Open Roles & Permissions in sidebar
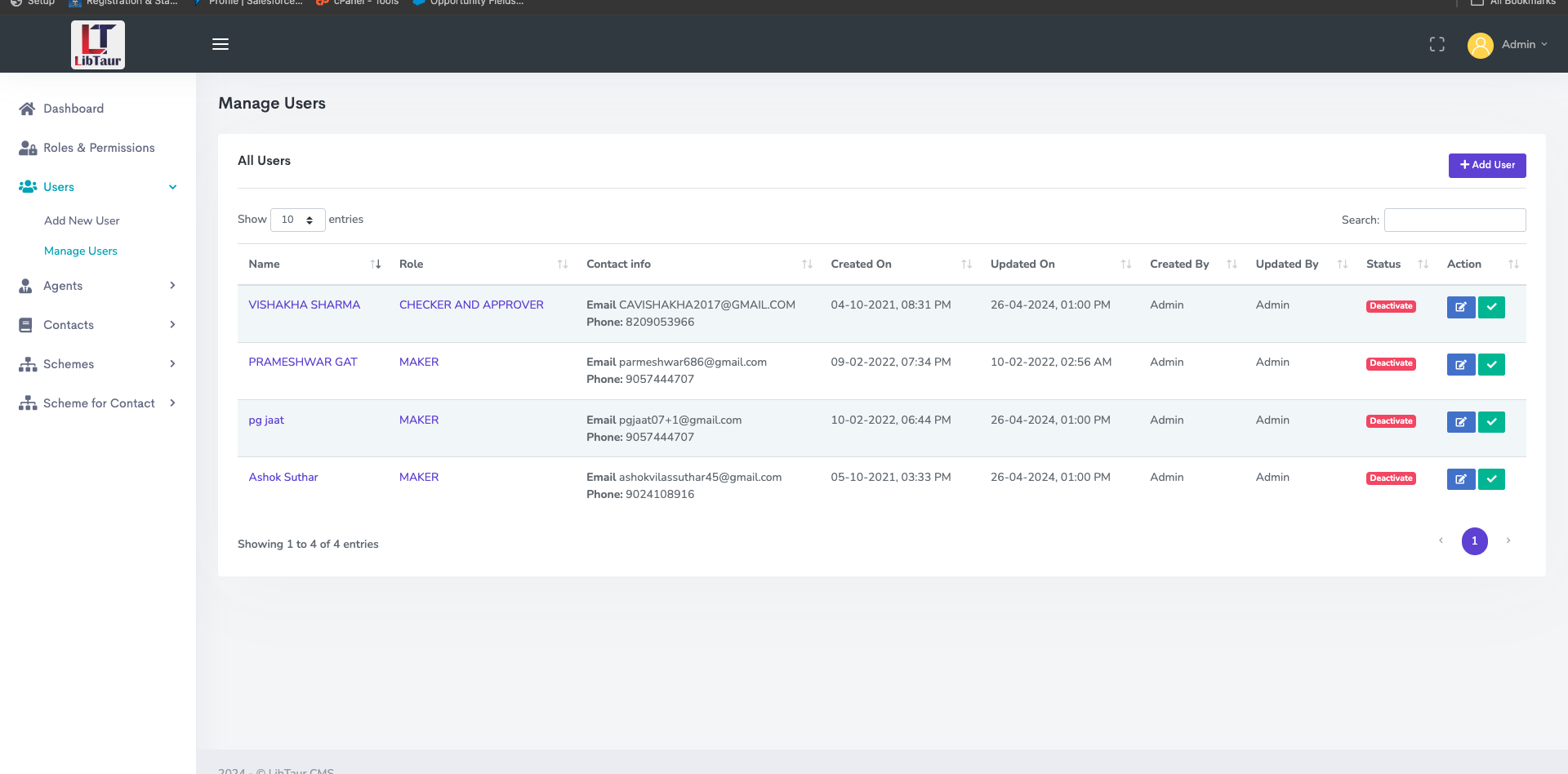This screenshot has width=1568, height=774. click(98, 148)
